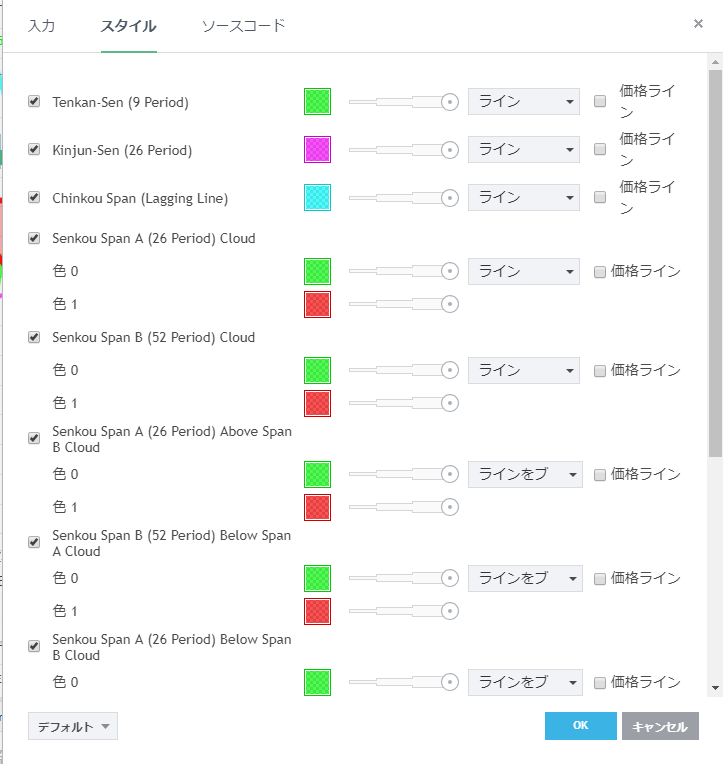723x764 pixels.
Task: Toggle the Kinjun-Sen (26 Period) checkbox
Action: [x=34, y=150]
